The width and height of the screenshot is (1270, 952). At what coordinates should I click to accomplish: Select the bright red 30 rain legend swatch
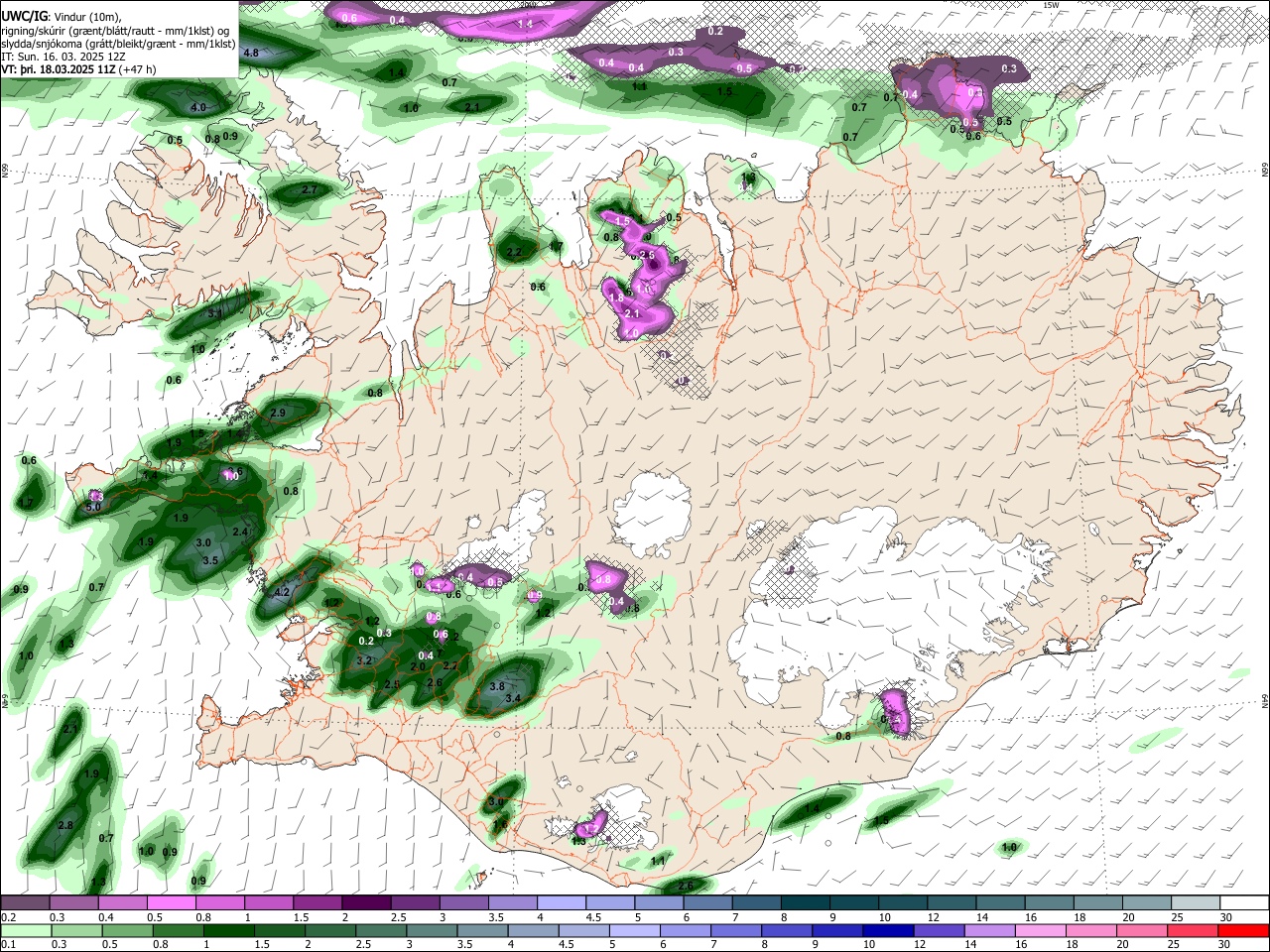pos(1242,930)
